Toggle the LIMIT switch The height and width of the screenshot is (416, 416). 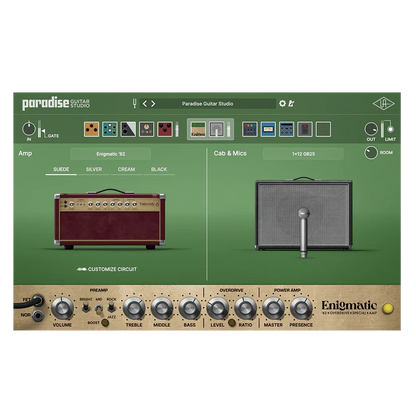point(390,129)
